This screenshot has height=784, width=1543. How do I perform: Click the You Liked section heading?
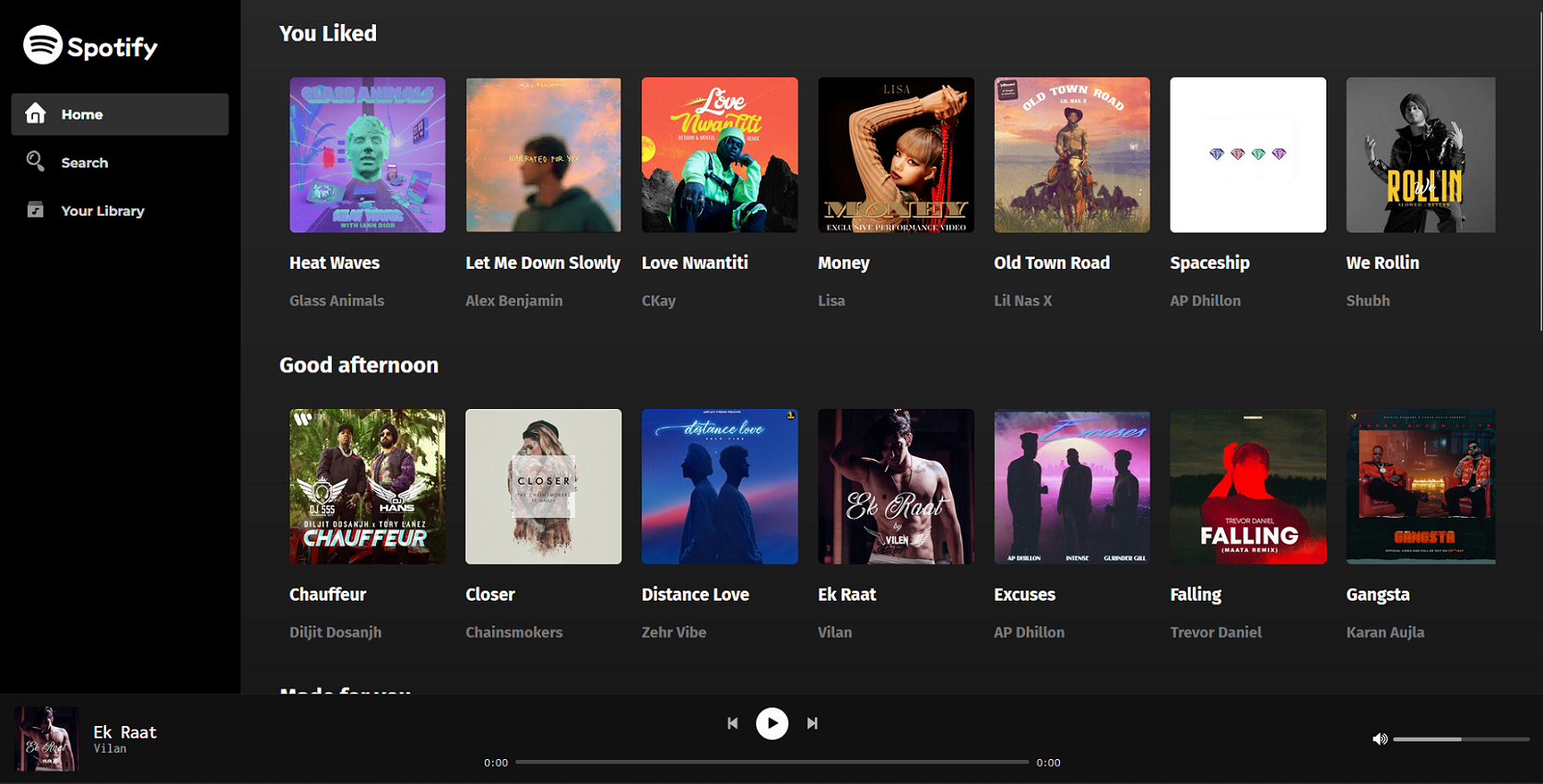328,33
